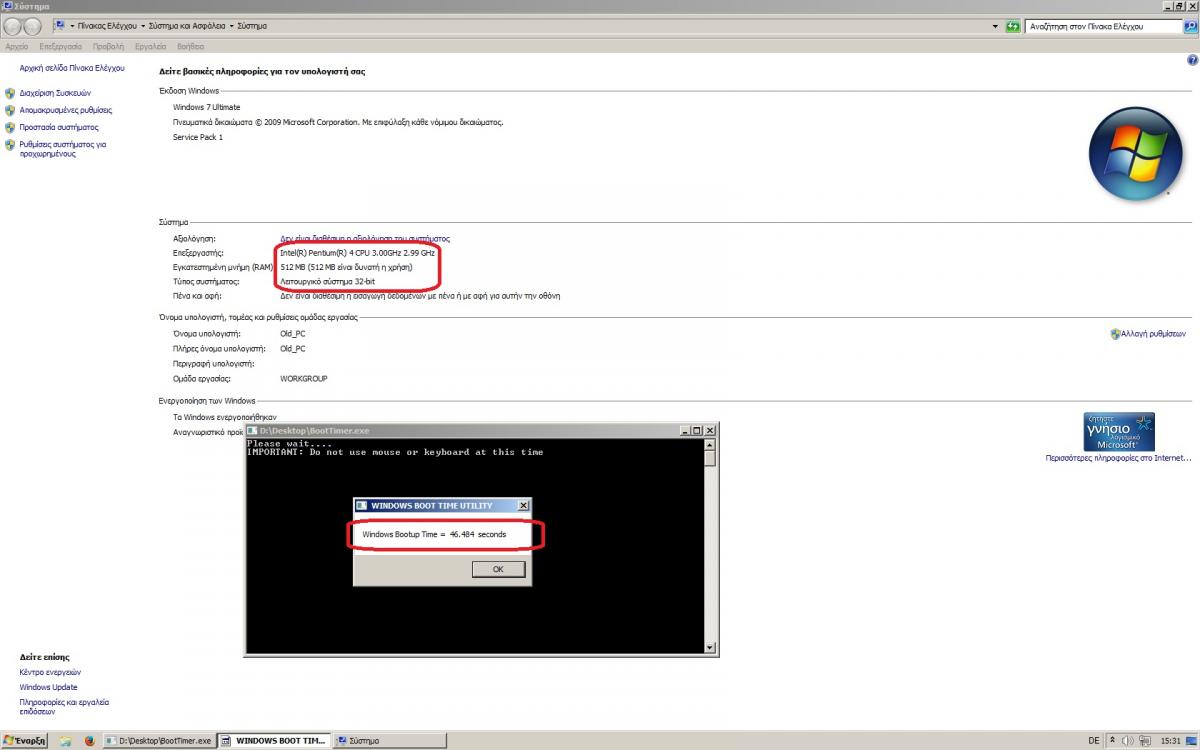Close the Windows Boot Time Utility dialog
This screenshot has height=750, width=1200.
point(523,506)
